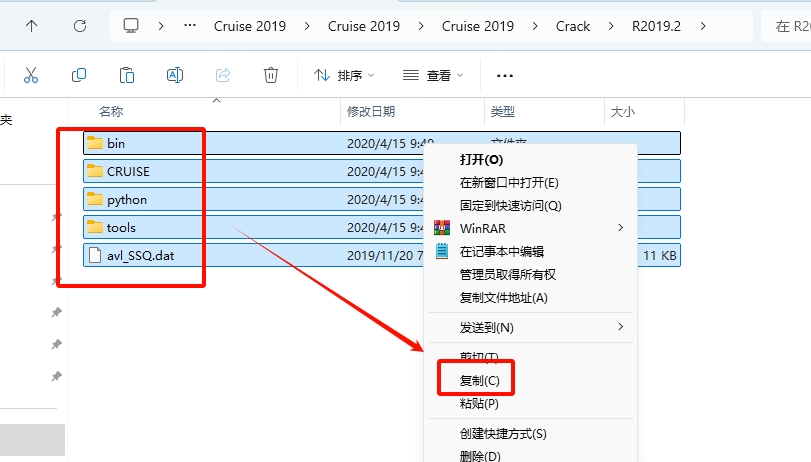Choose 复制文件地址(A) menu entry

tap(530, 297)
